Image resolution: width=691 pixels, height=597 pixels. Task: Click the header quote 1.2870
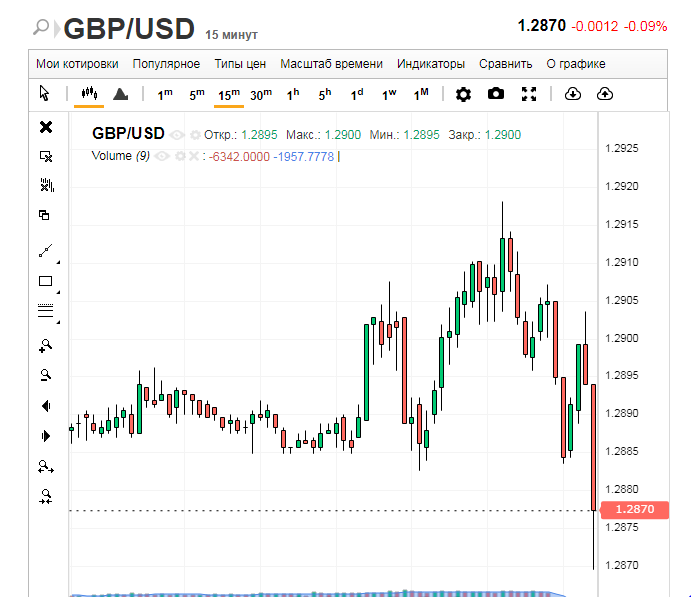point(542,26)
